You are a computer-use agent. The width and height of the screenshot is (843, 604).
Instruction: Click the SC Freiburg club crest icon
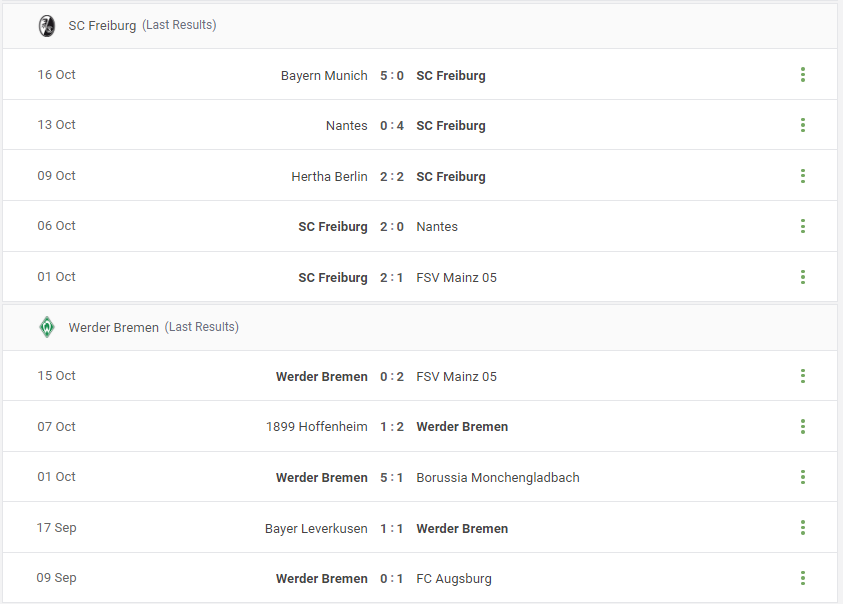47,26
